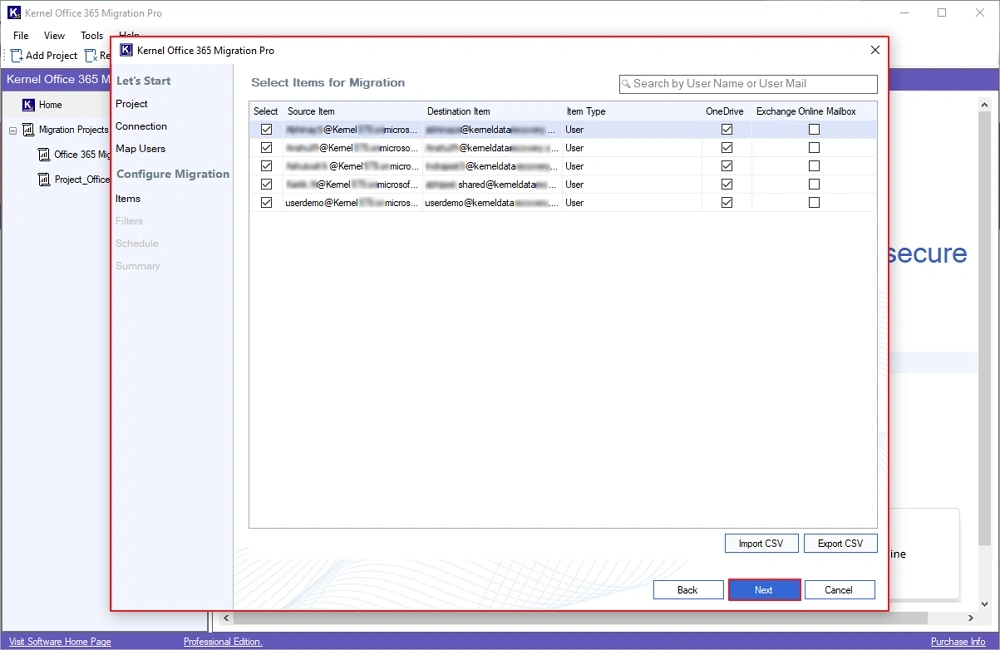This screenshot has width=1000, height=650.
Task: Click the Kernel logo in dialog title bar
Action: click(x=126, y=50)
